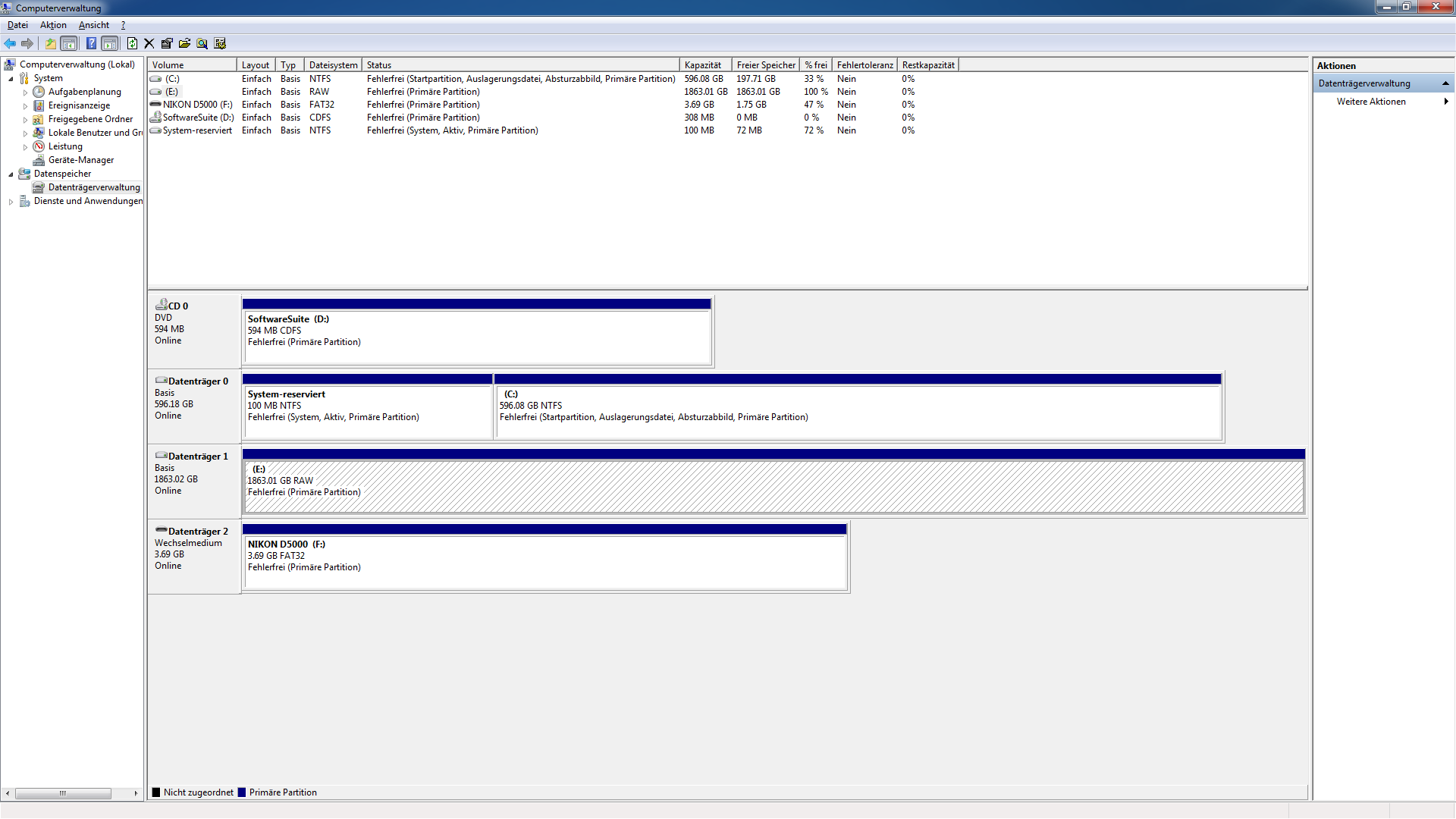This screenshot has height=819, width=1456.
Task: Select Geräte-Manager in the tree
Action: [x=80, y=160]
